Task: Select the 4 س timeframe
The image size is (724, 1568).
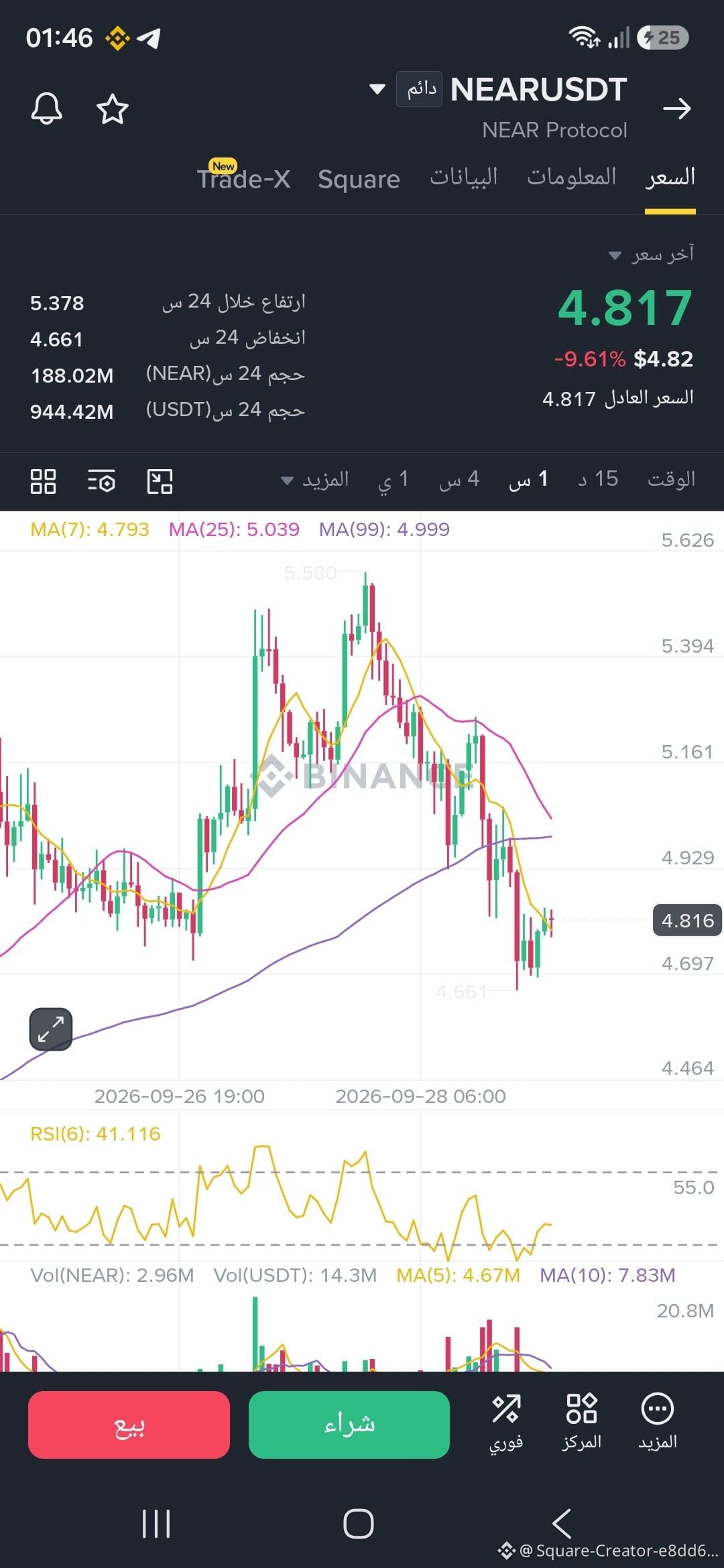Action: (459, 479)
